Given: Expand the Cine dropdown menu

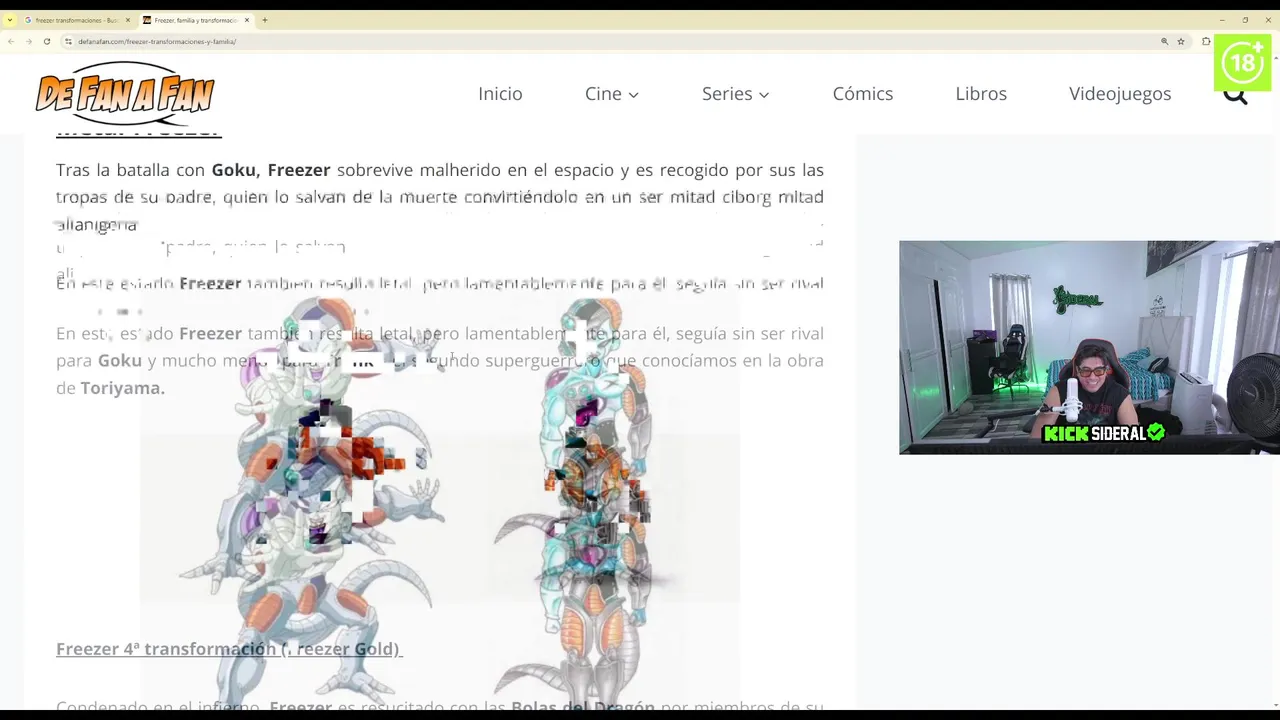Looking at the screenshot, I should 612,93.
